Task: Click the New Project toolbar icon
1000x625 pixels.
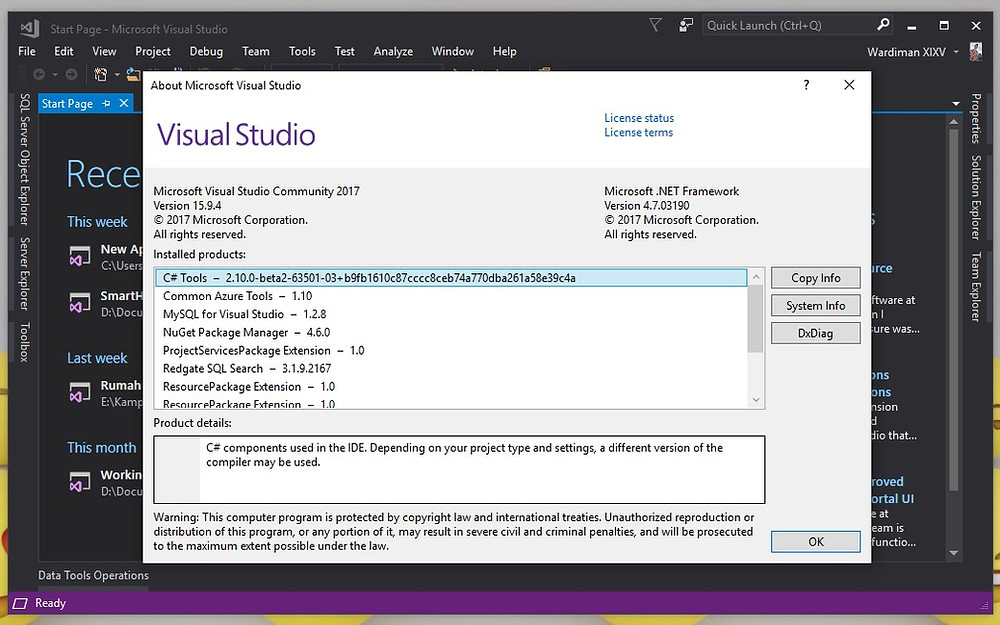Action: pyautogui.click(x=100, y=74)
